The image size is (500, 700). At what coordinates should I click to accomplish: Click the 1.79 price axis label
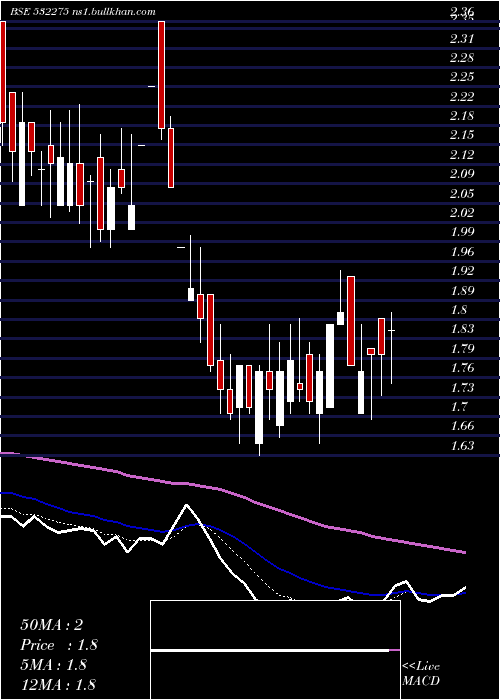coord(462,349)
